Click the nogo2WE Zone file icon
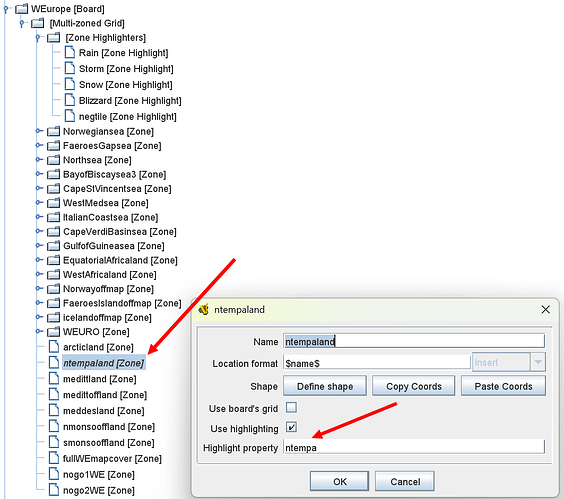This screenshot has width=564, height=499. [54, 490]
